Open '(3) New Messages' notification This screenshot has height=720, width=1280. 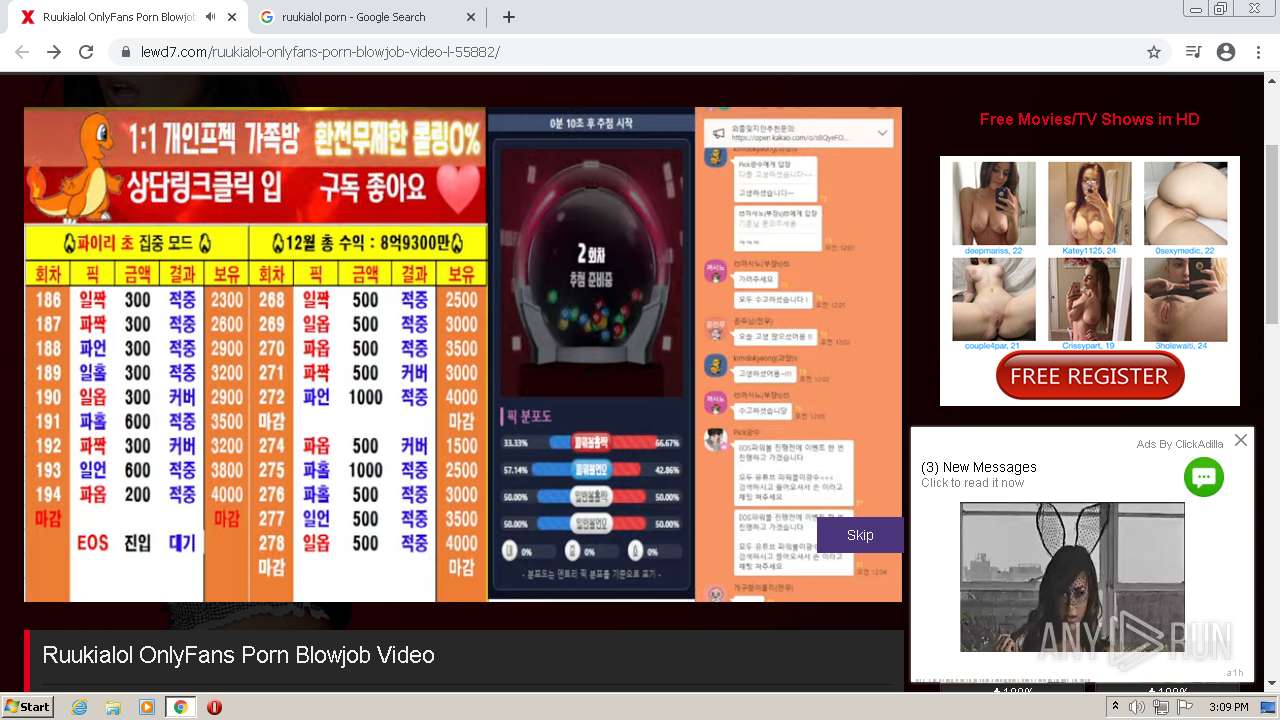(x=979, y=467)
